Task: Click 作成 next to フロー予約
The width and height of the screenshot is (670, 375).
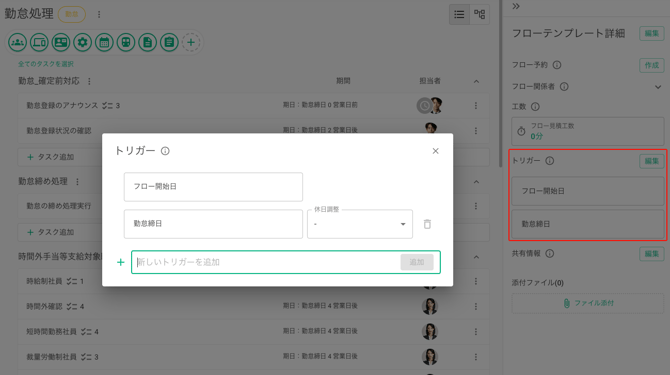Action: (652, 65)
